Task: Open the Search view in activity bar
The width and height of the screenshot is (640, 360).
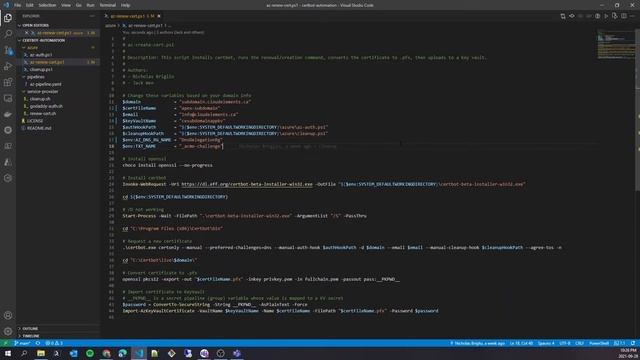Action: (x=8, y=34)
